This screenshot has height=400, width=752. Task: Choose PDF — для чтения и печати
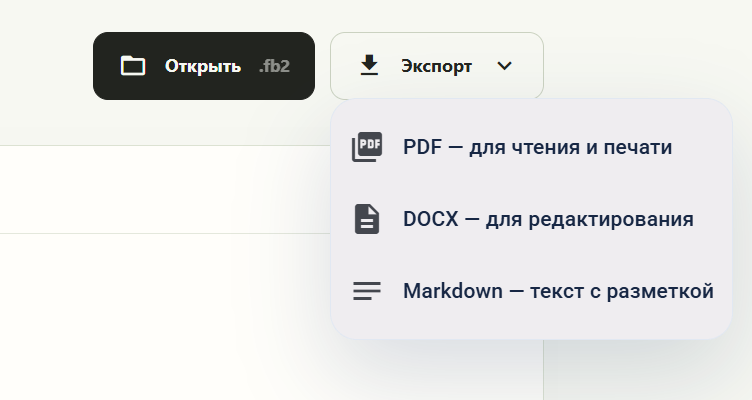coord(531,147)
